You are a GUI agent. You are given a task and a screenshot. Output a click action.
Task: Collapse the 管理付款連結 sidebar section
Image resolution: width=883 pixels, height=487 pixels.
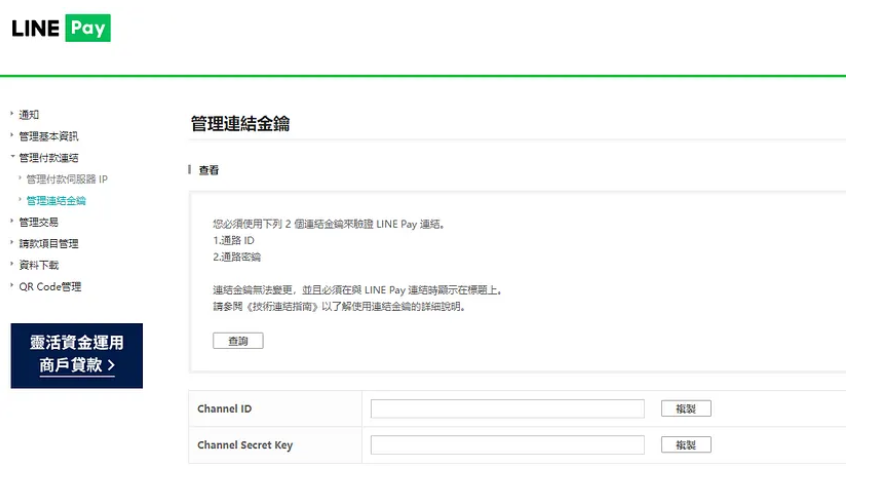48,158
